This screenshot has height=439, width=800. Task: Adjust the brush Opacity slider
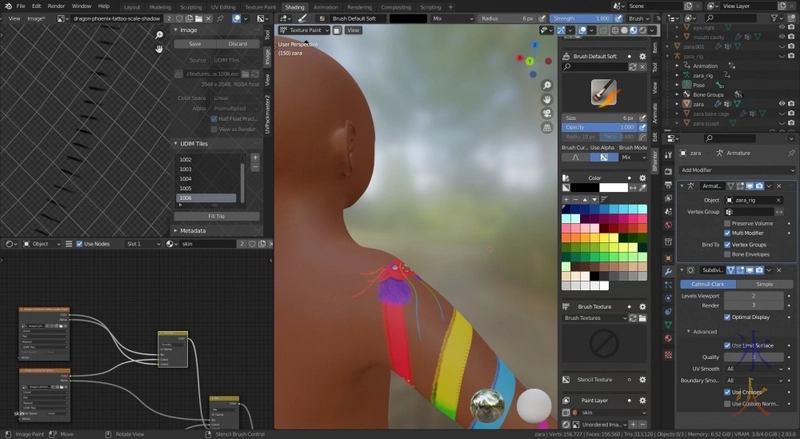597,127
